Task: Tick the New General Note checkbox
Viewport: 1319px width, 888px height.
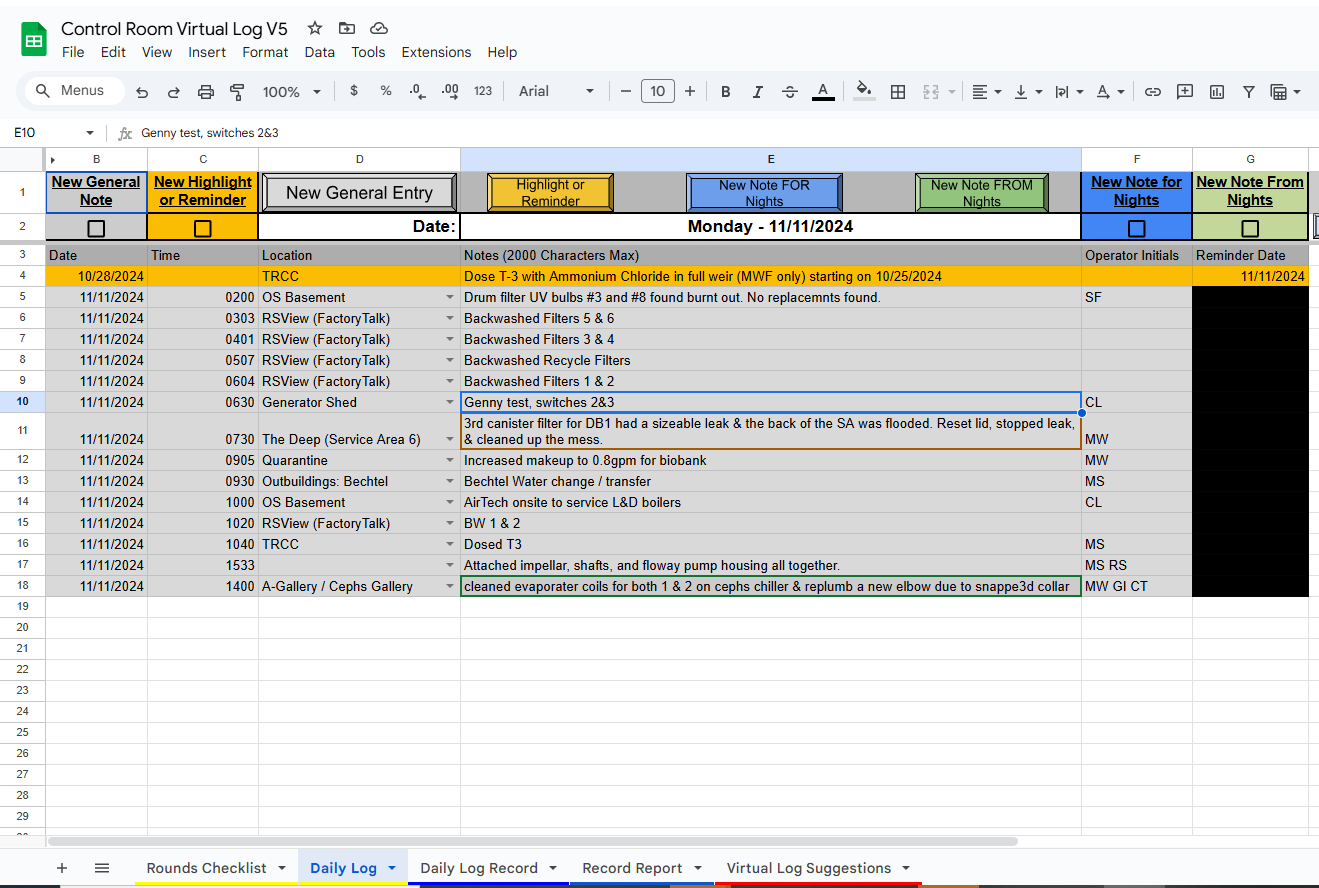Action: tap(96, 228)
